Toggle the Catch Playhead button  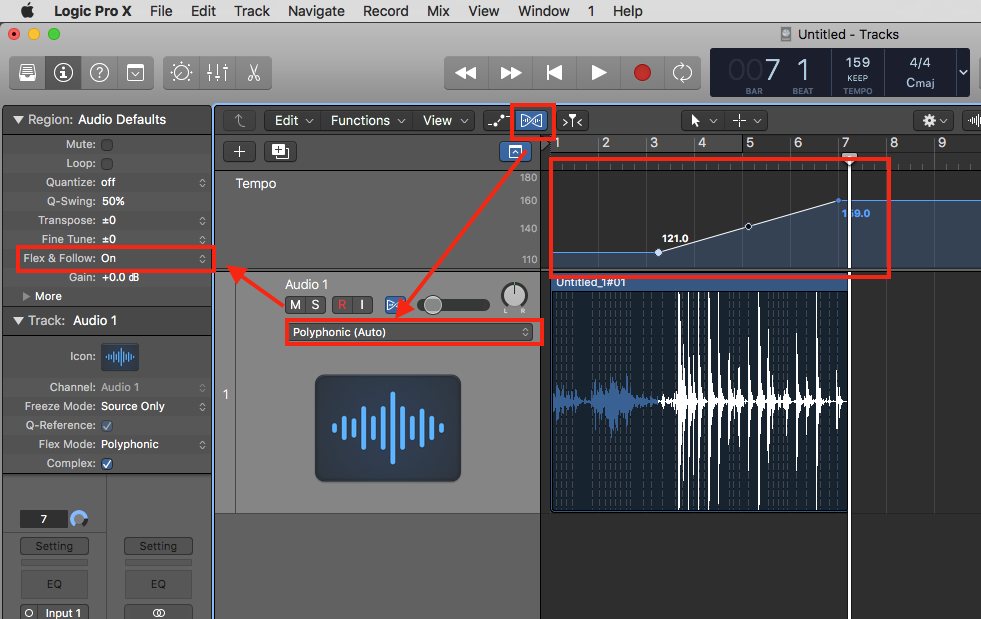point(572,120)
